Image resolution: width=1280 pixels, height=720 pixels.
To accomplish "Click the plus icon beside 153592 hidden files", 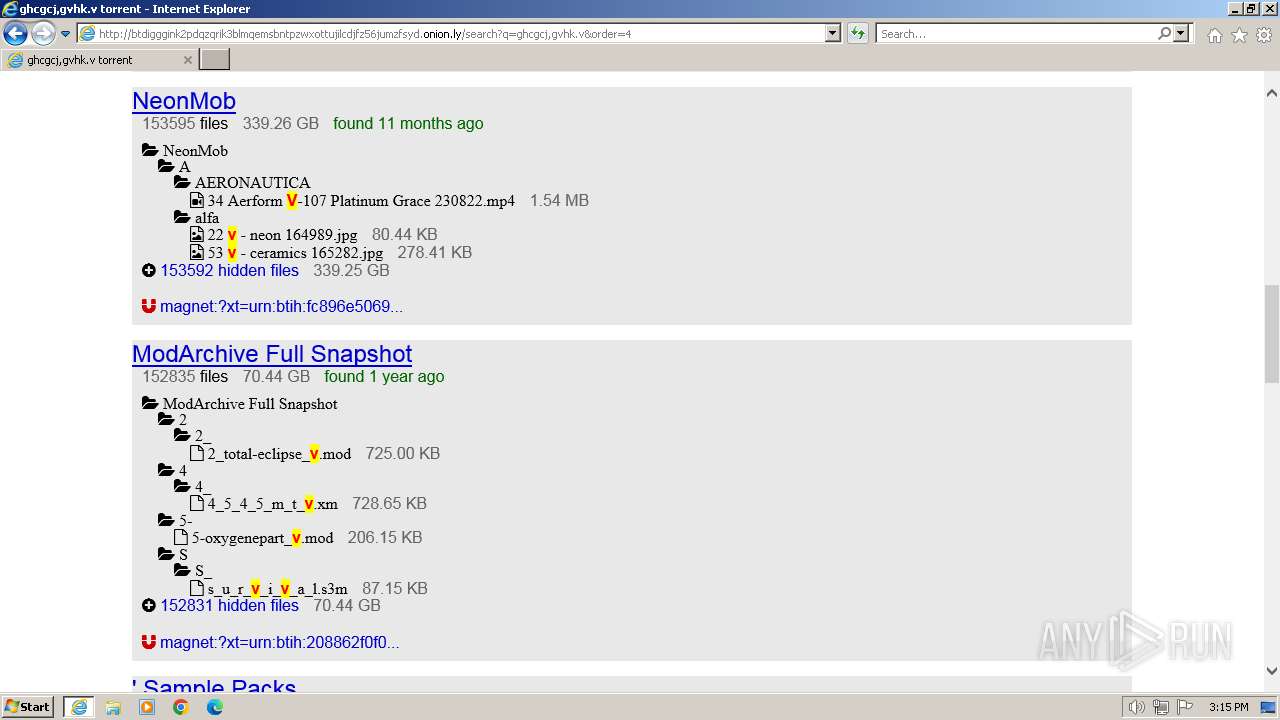I will [x=149, y=270].
